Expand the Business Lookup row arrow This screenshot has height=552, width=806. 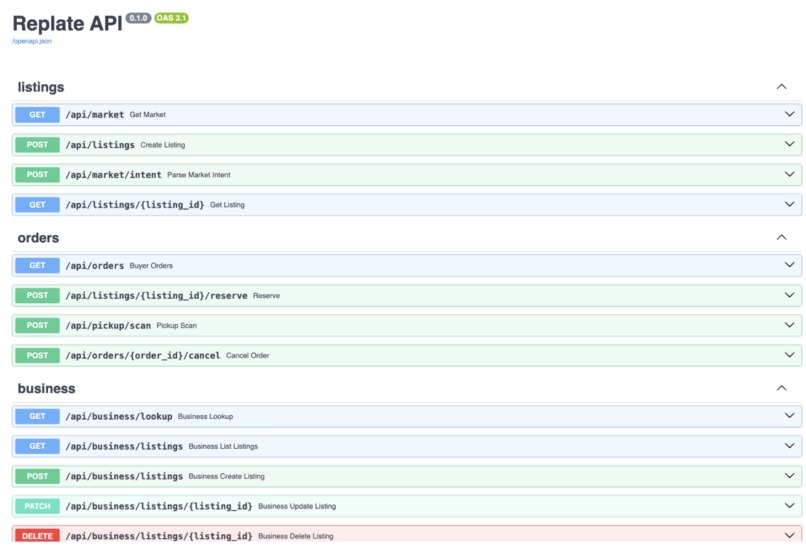pos(790,415)
